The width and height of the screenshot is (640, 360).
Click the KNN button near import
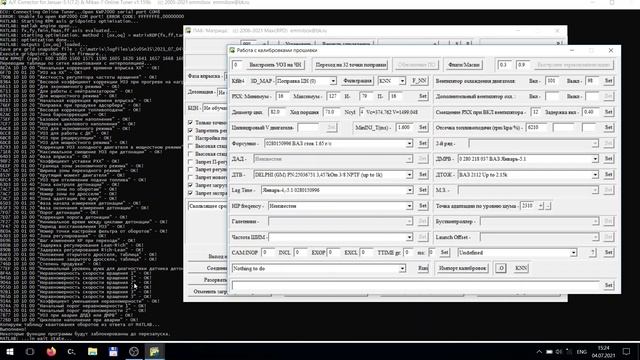pyautogui.click(x=521, y=268)
